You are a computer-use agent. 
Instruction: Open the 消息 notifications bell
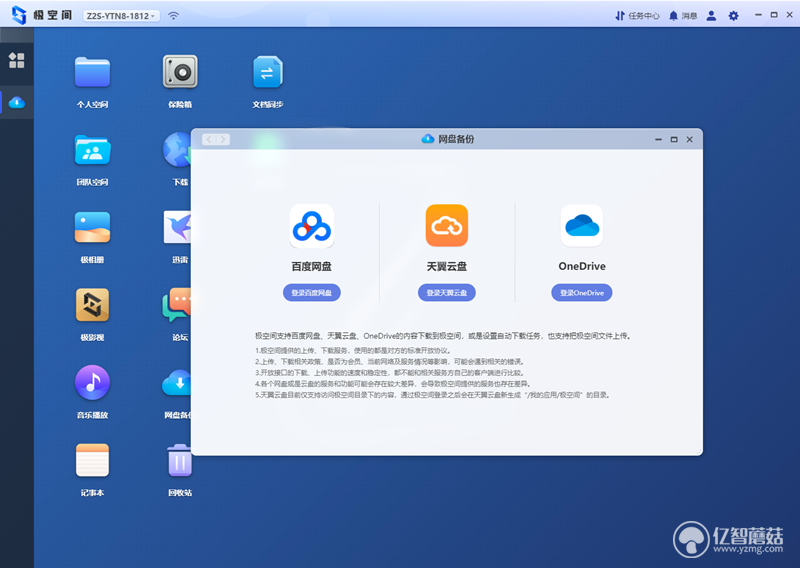tap(683, 16)
